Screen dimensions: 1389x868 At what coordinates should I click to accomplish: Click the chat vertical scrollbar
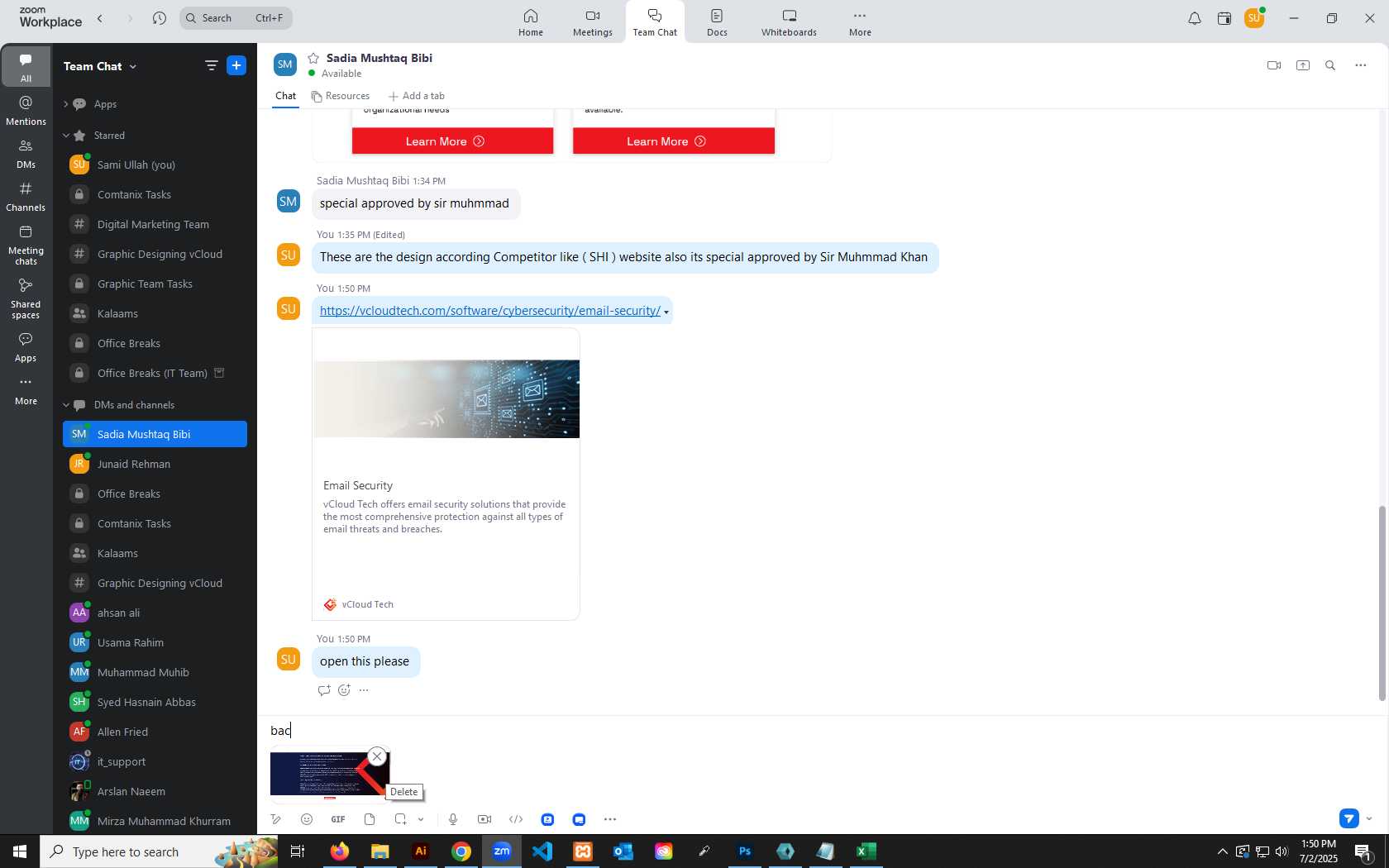coord(1382,603)
